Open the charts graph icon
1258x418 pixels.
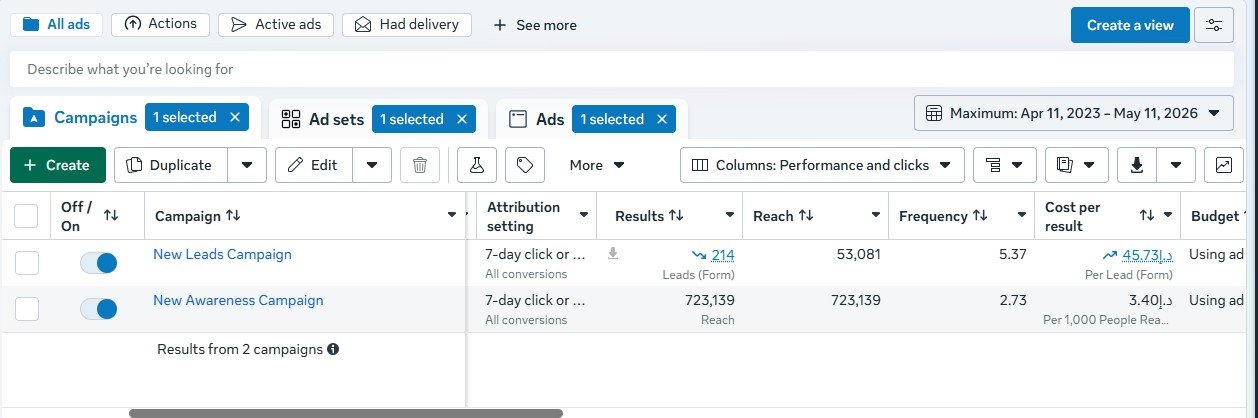click(x=1224, y=165)
